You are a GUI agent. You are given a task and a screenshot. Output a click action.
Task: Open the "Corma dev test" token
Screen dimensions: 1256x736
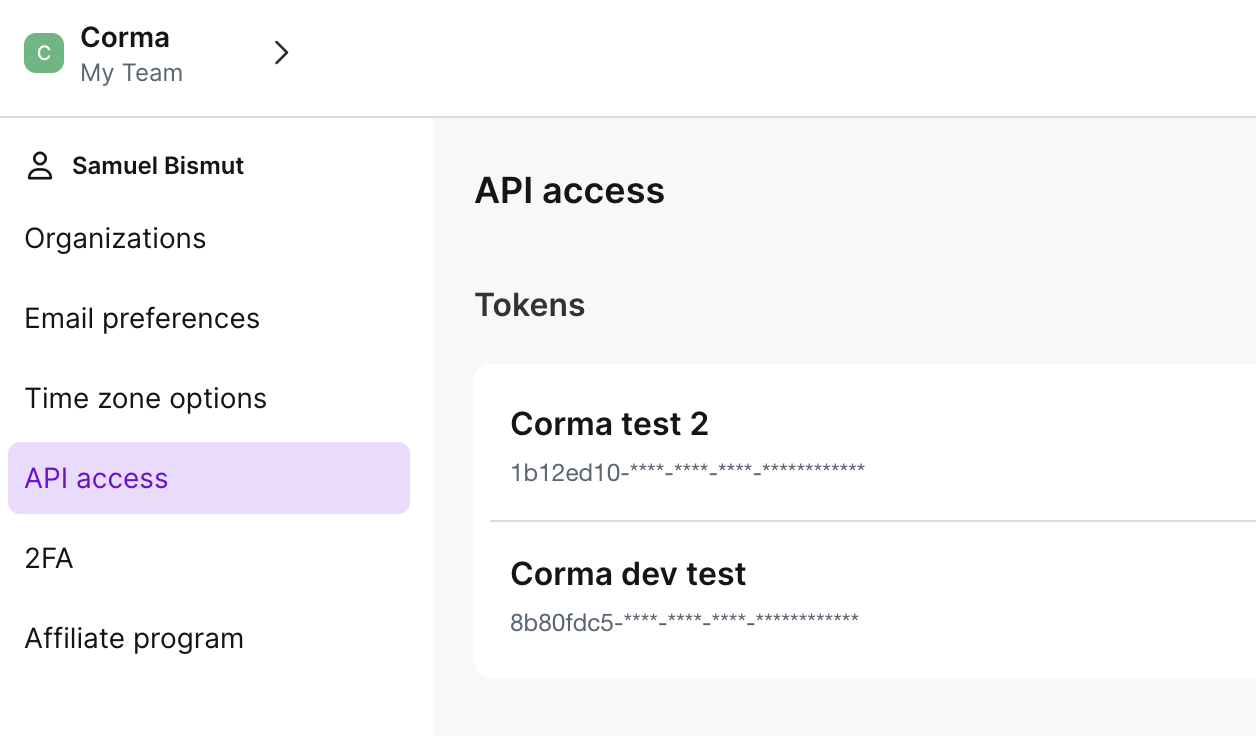click(x=628, y=574)
